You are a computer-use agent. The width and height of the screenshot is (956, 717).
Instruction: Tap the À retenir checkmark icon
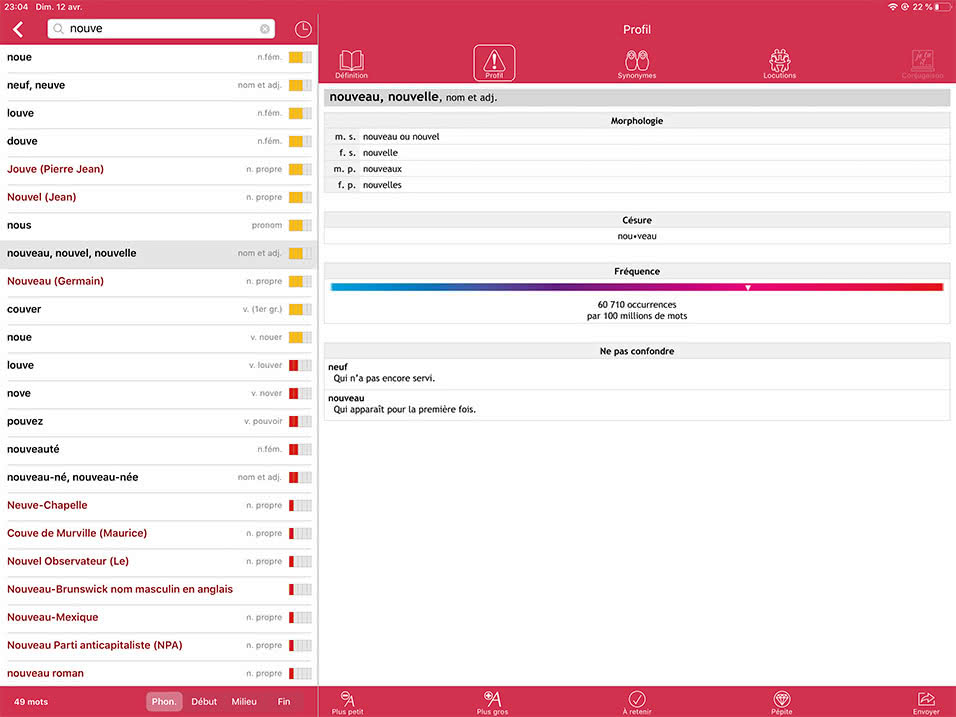pyautogui.click(x=637, y=702)
